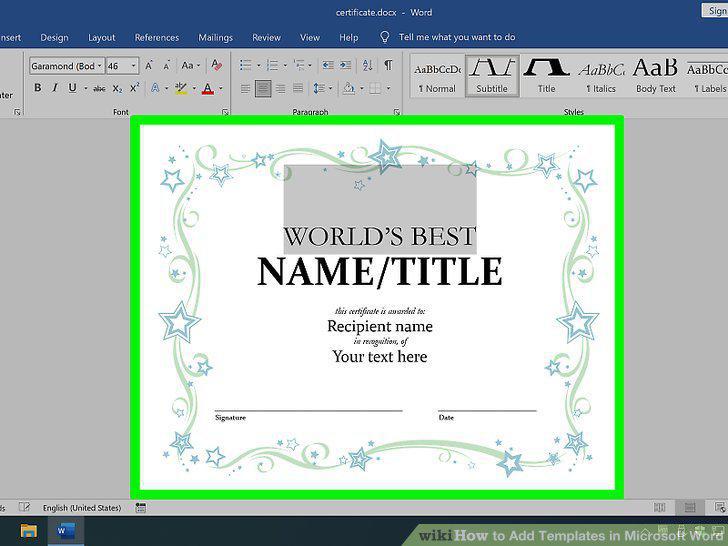
Task: Align text left
Action: 245,88
